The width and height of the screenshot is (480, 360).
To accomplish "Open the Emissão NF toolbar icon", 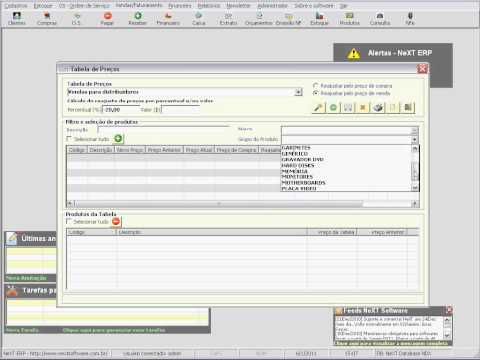I will pos(289,19).
